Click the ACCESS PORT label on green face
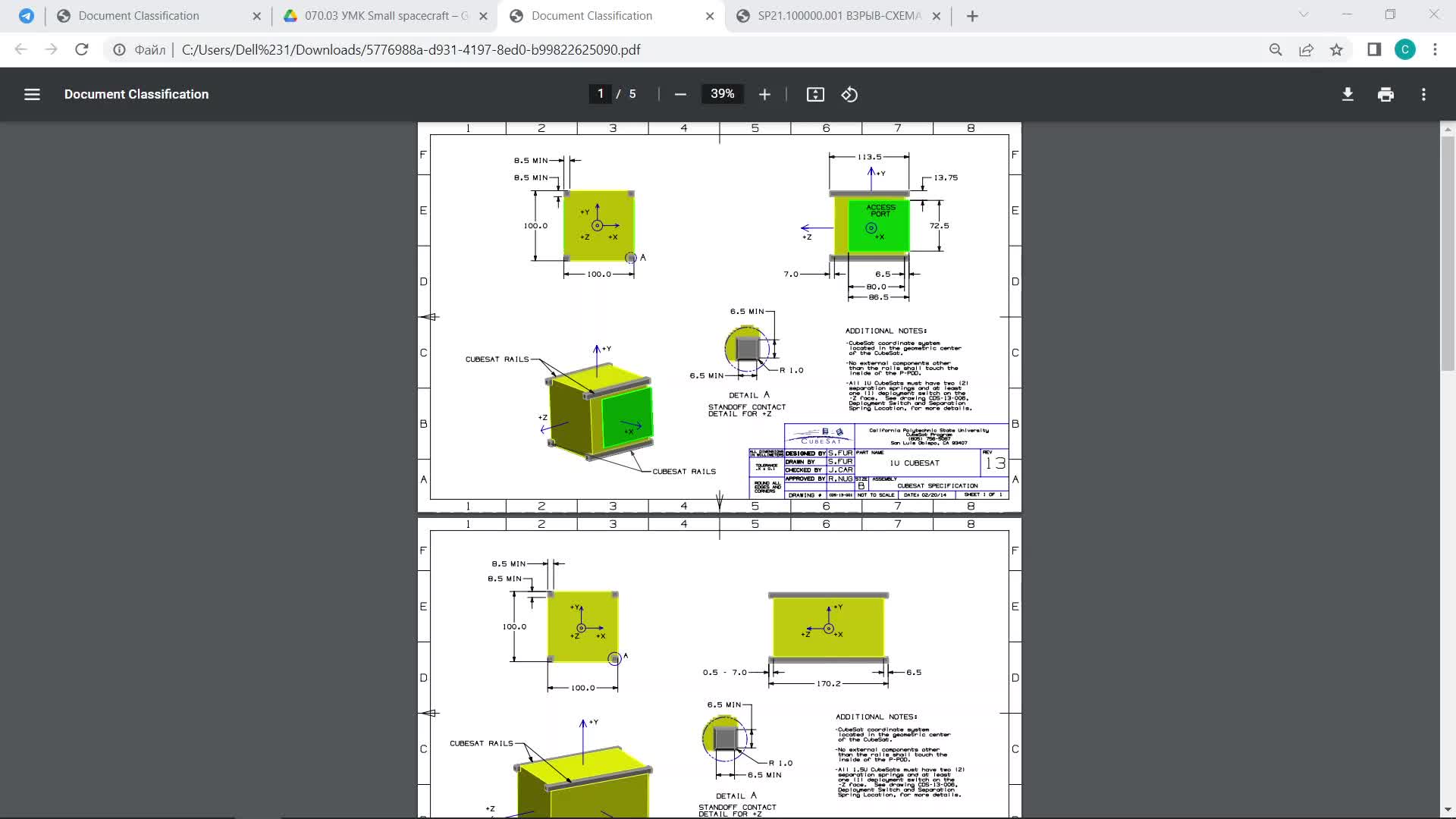 (880, 210)
